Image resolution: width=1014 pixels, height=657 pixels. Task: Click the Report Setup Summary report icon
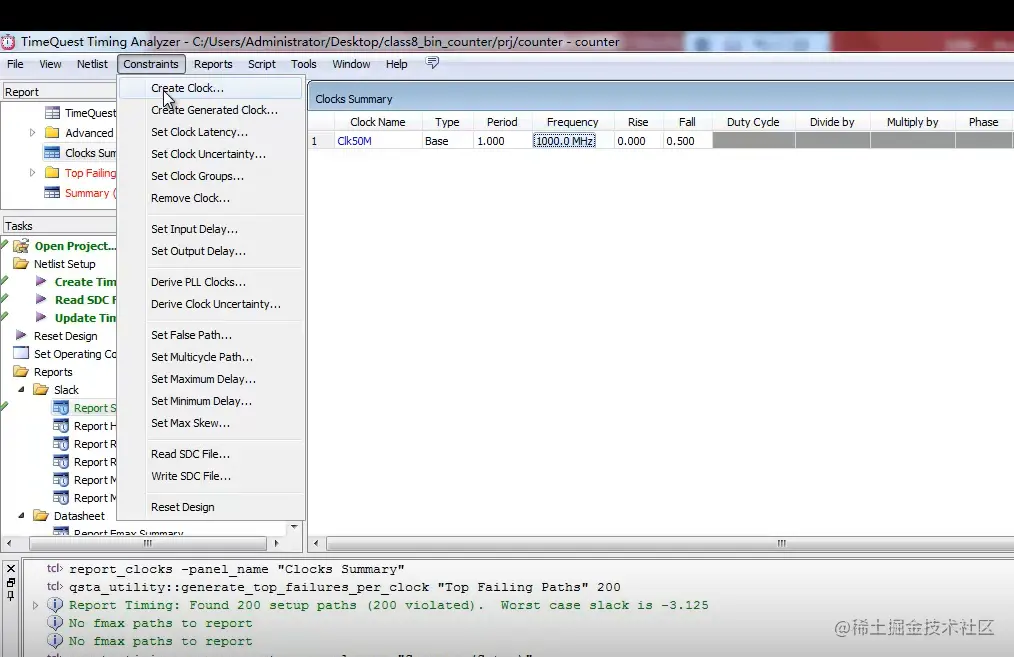pyautogui.click(x=61, y=408)
